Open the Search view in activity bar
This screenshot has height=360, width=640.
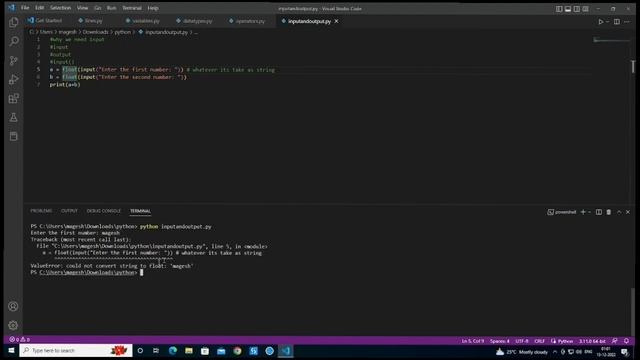pos(13,41)
